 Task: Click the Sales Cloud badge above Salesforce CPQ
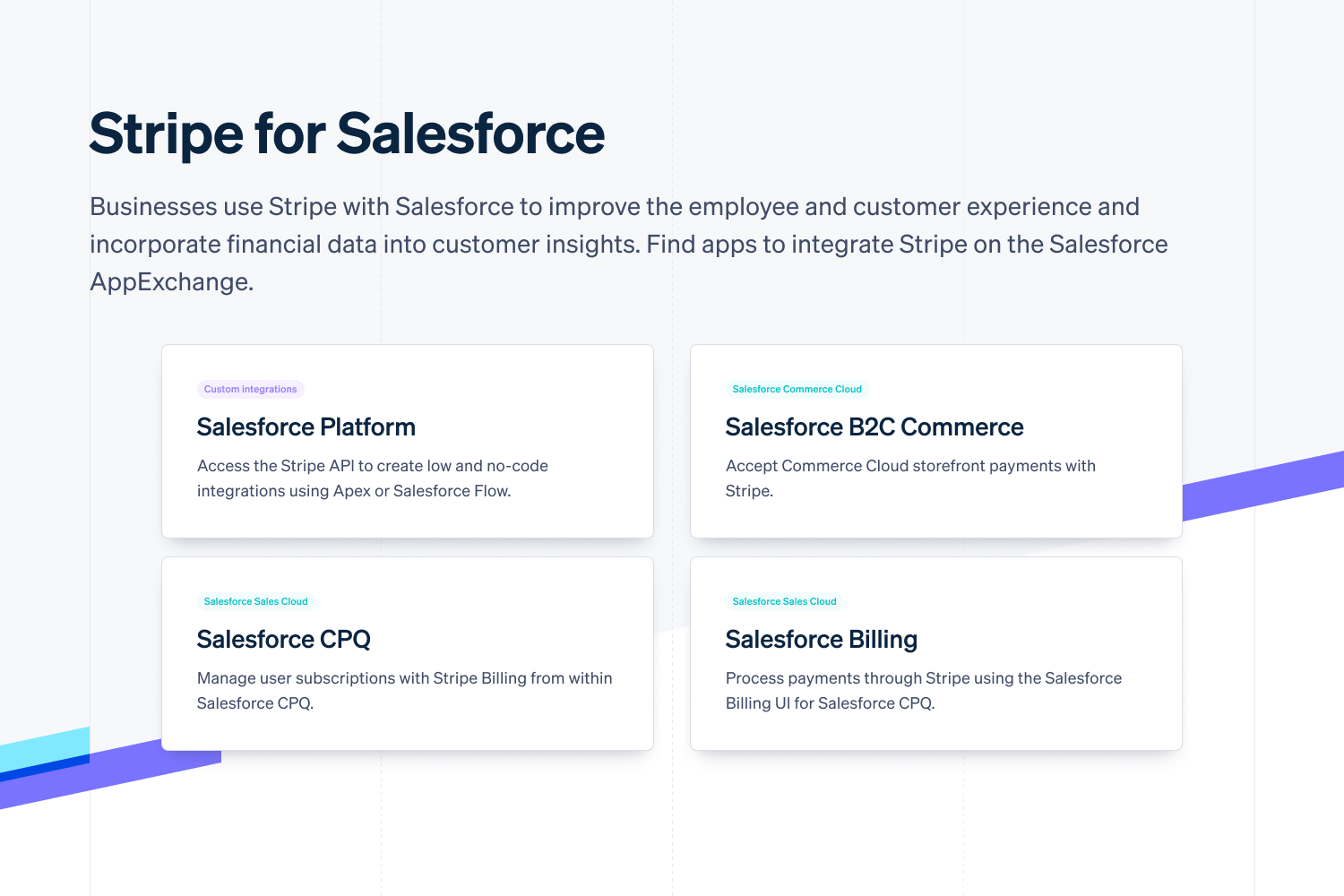255,601
